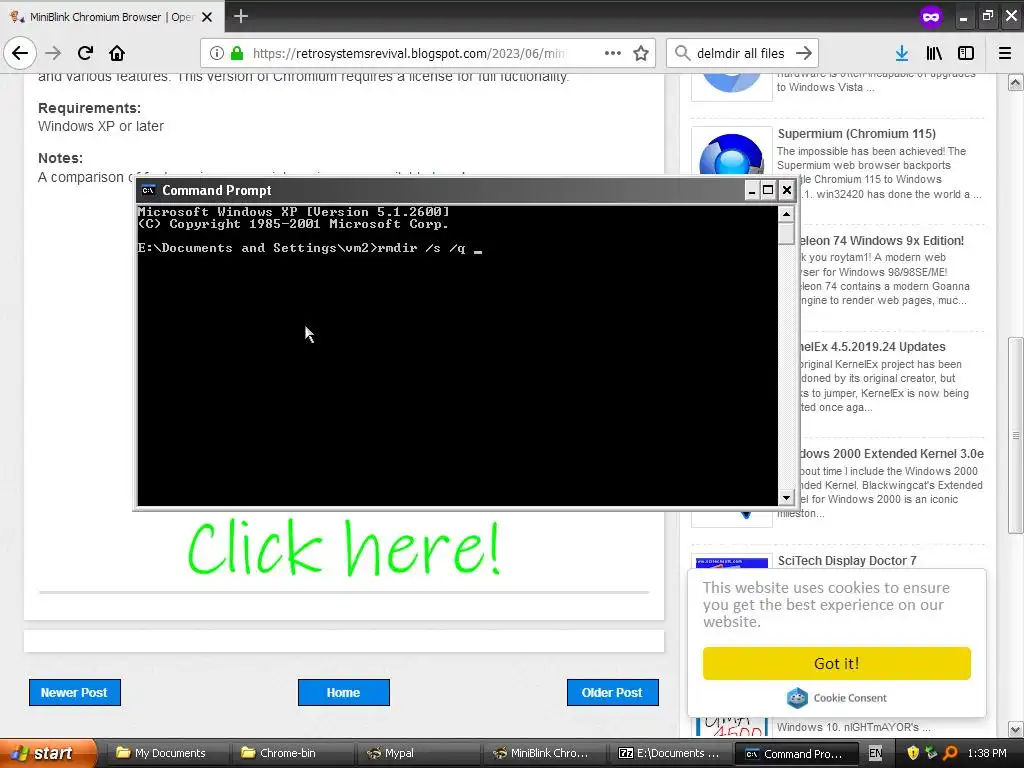Open the downloads panel
Image resolution: width=1024 pixels, height=768 pixels.
point(902,53)
